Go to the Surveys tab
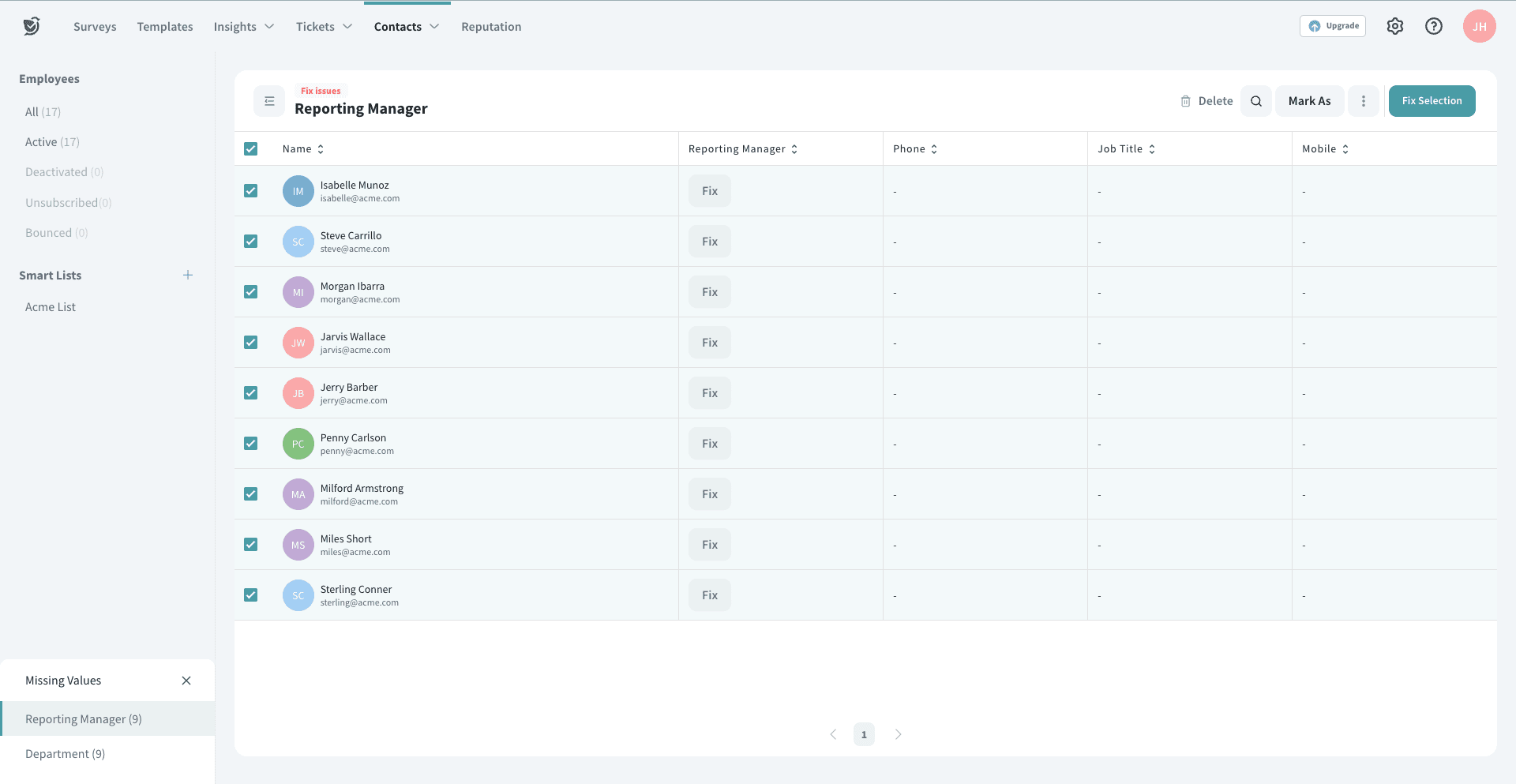The image size is (1516, 784). coord(95,27)
